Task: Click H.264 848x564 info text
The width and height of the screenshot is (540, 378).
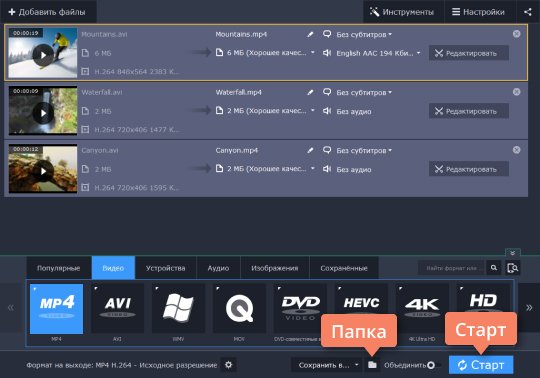Action: (137, 72)
